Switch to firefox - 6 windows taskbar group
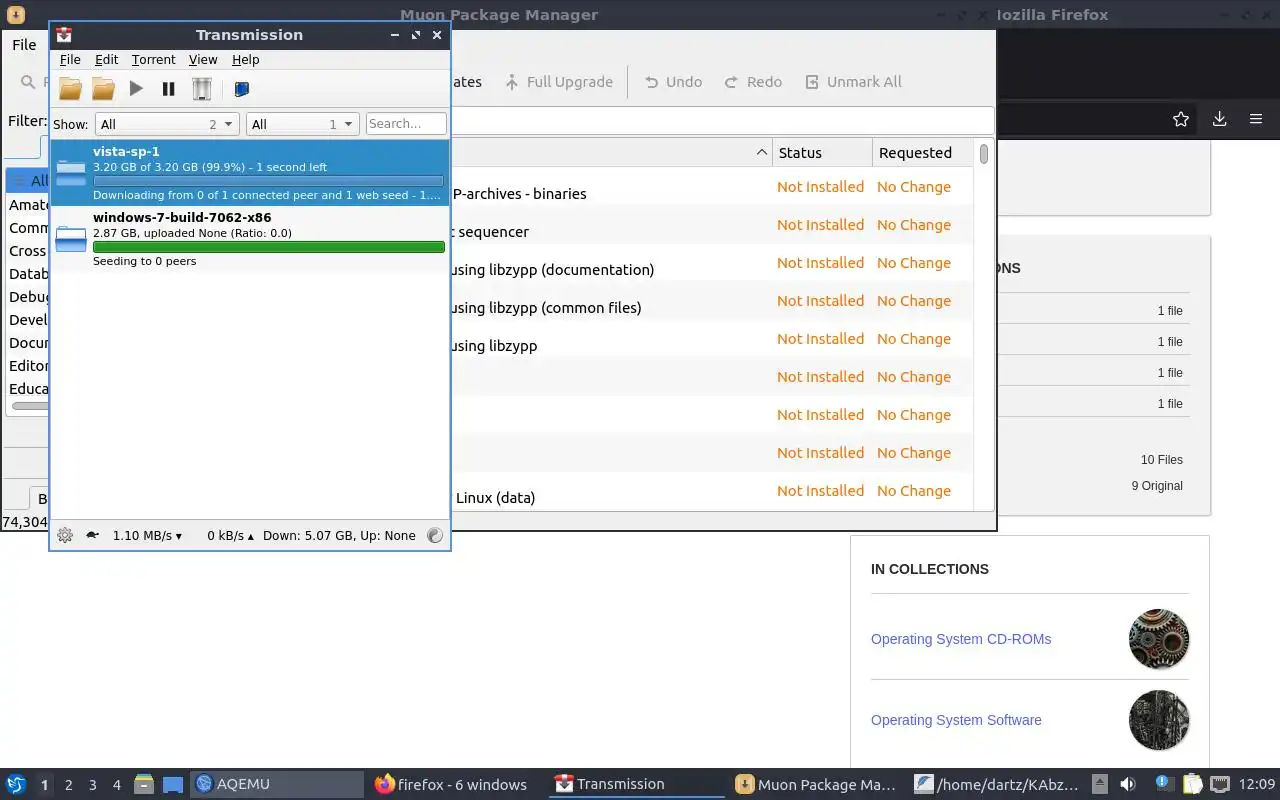 coord(456,784)
